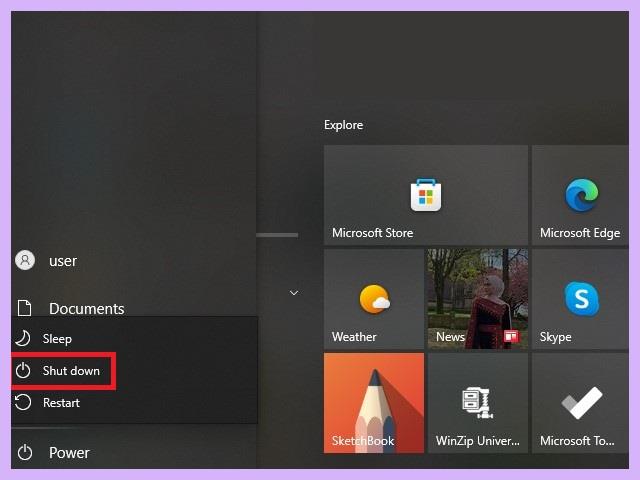Click the Power button
The width and height of the screenshot is (640, 480).
coord(134,452)
